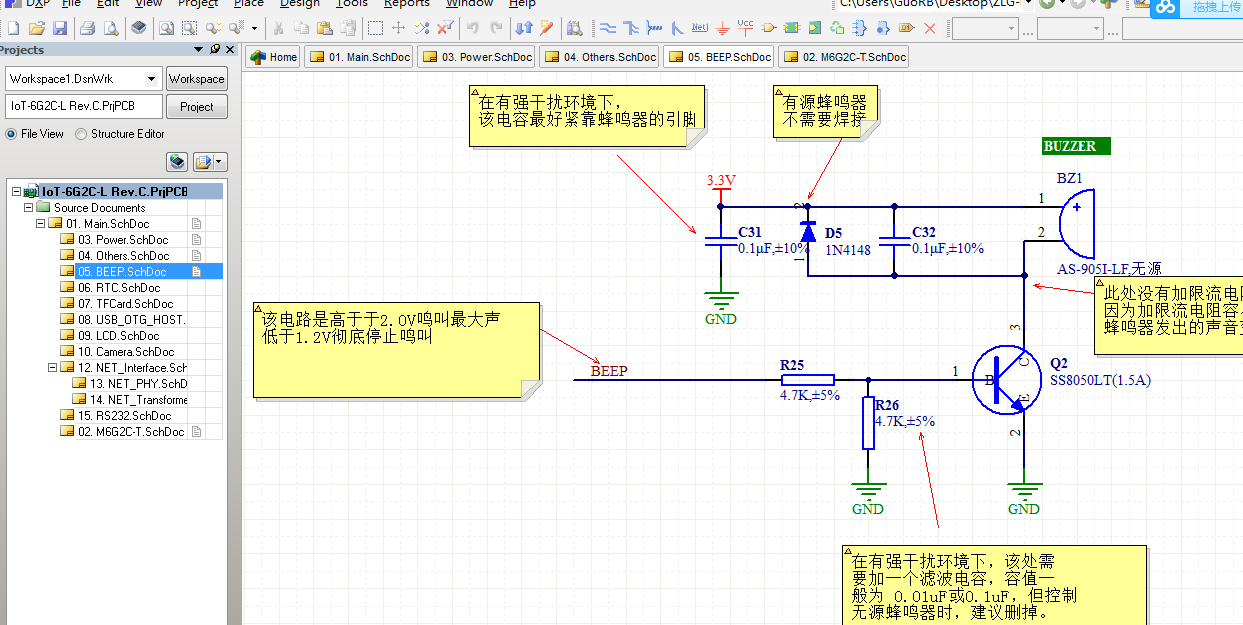Switch to the 04. Others.SchDoc tab
Viewport: 1243px width, 625px height.
click(599, 57)
